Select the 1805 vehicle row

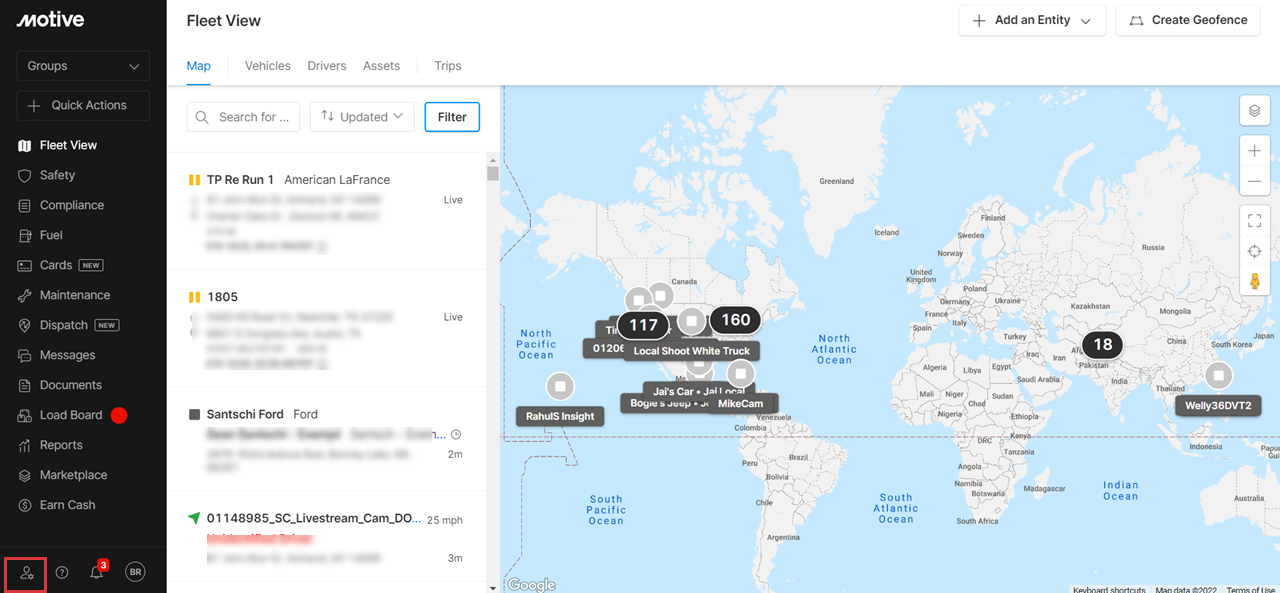point(326,328)
